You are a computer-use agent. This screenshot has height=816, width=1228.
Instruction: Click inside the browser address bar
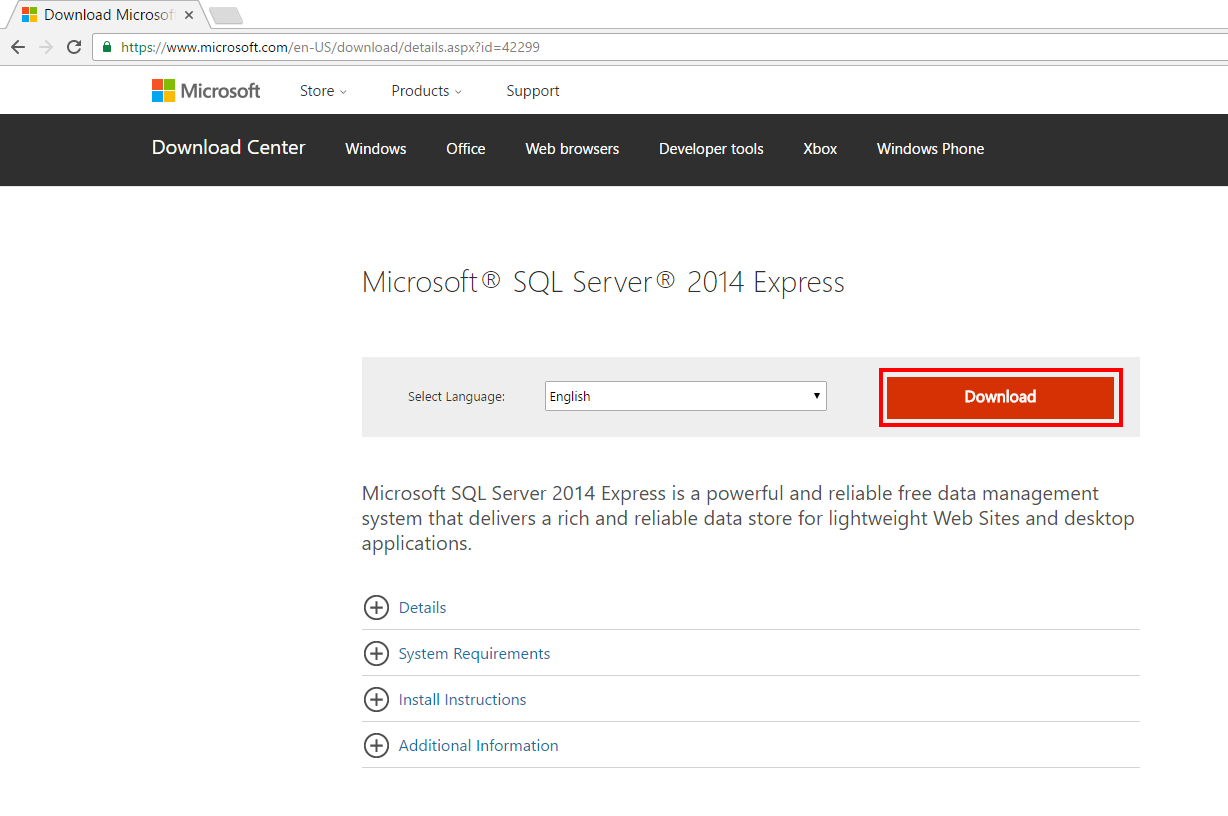pos(400,46)
